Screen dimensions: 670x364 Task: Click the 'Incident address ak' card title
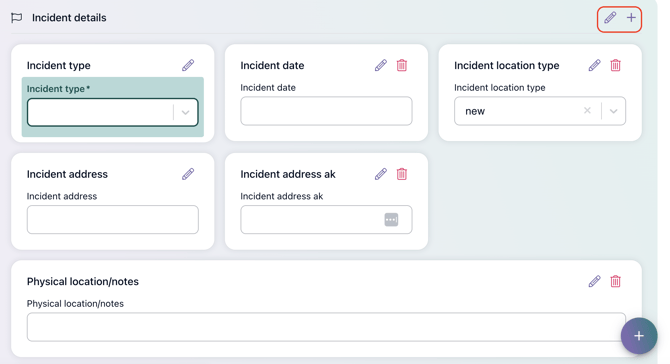288,174
